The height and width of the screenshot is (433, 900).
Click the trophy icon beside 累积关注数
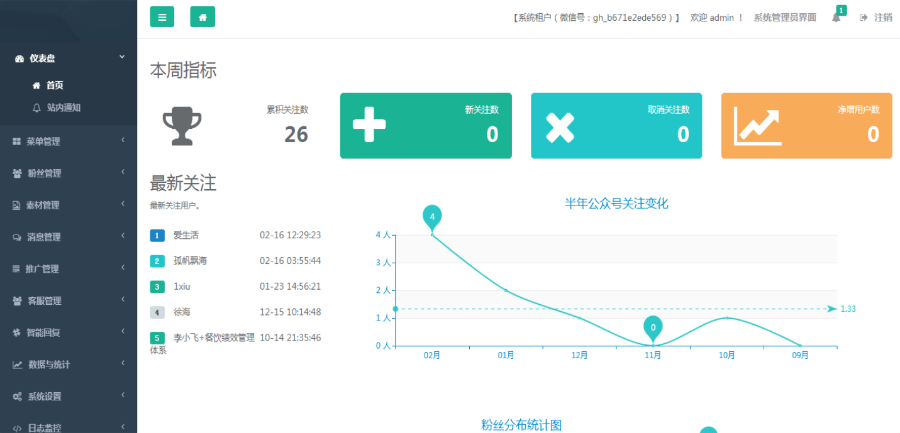pyautogui.click(x=182, y=126)
